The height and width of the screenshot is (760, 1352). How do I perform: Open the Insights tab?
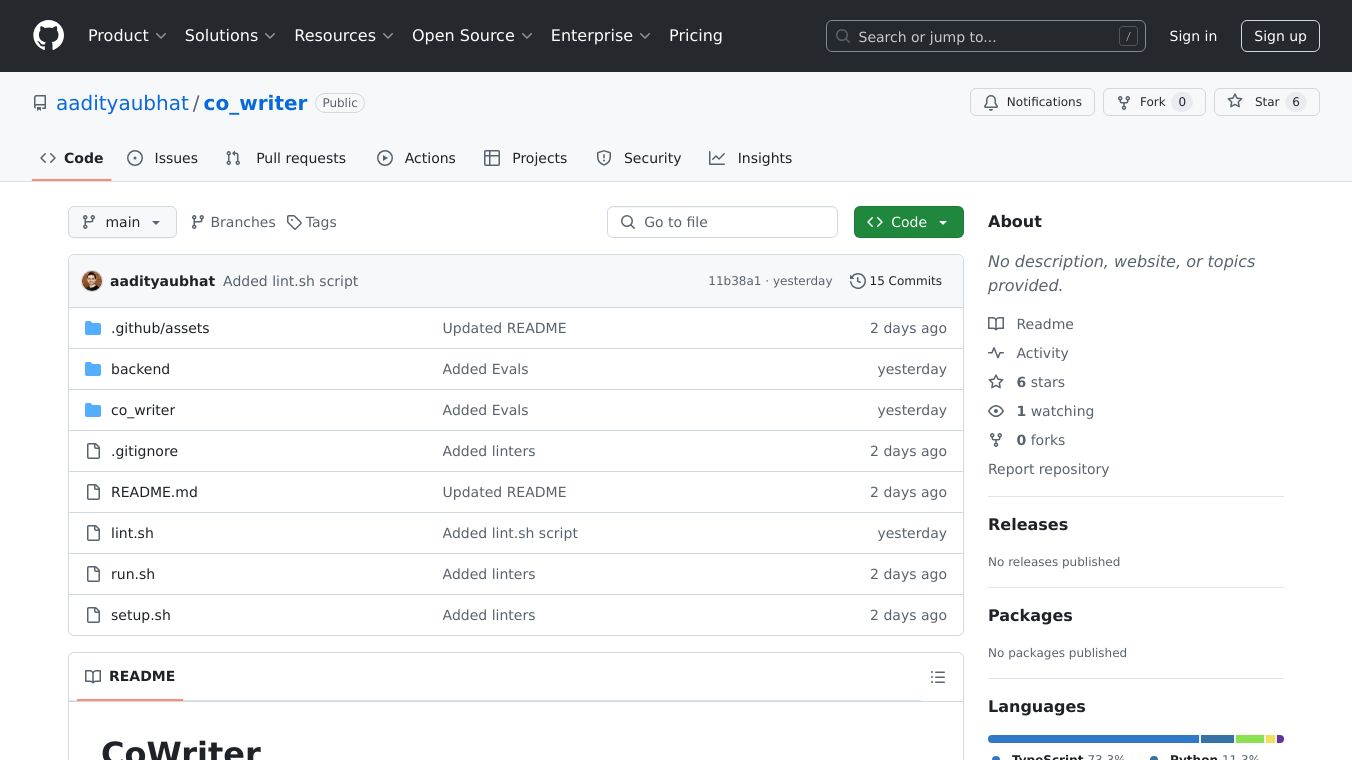point(751,158)
